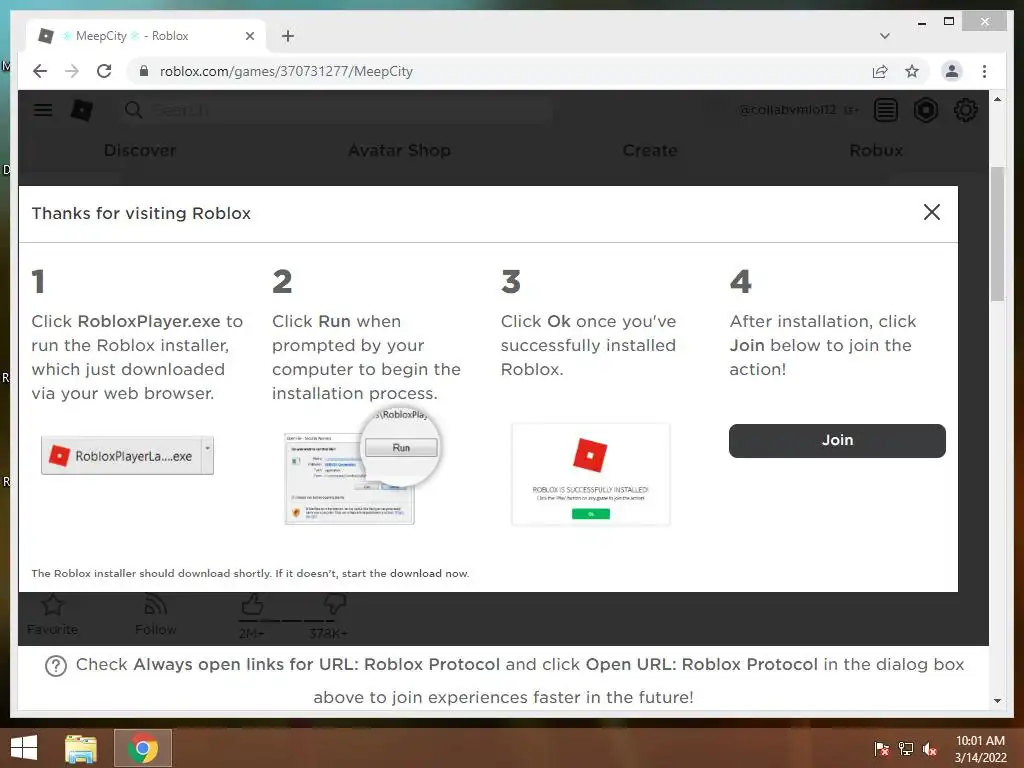Click the scrollbar down arrow
The height and width of the screenshot is (768, 1024).
pyautogui.click(x=997, y=700)
